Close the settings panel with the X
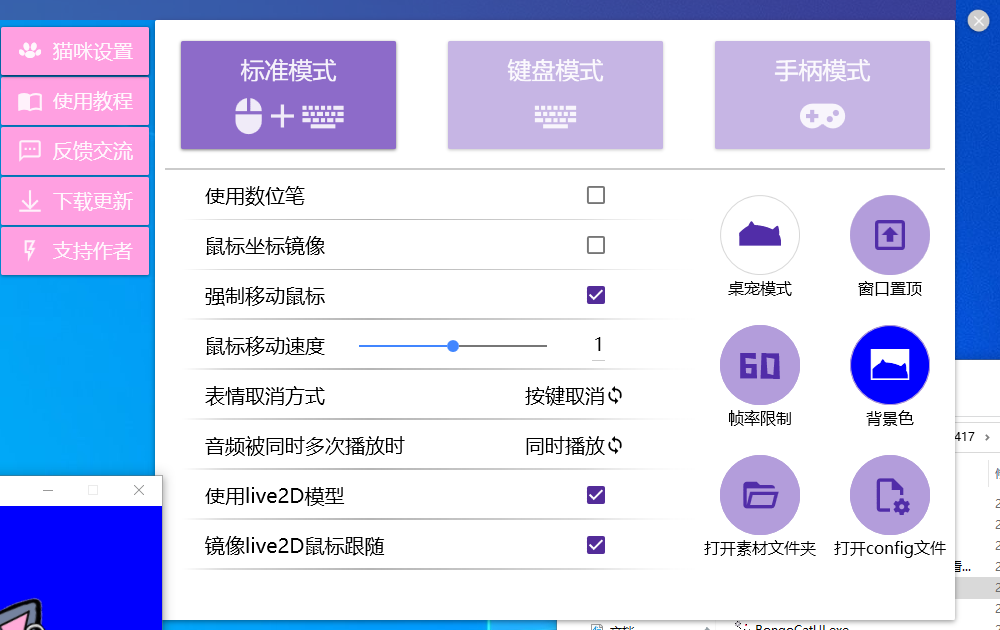This screenshot has width=1000, height=630. coord(978,21)
